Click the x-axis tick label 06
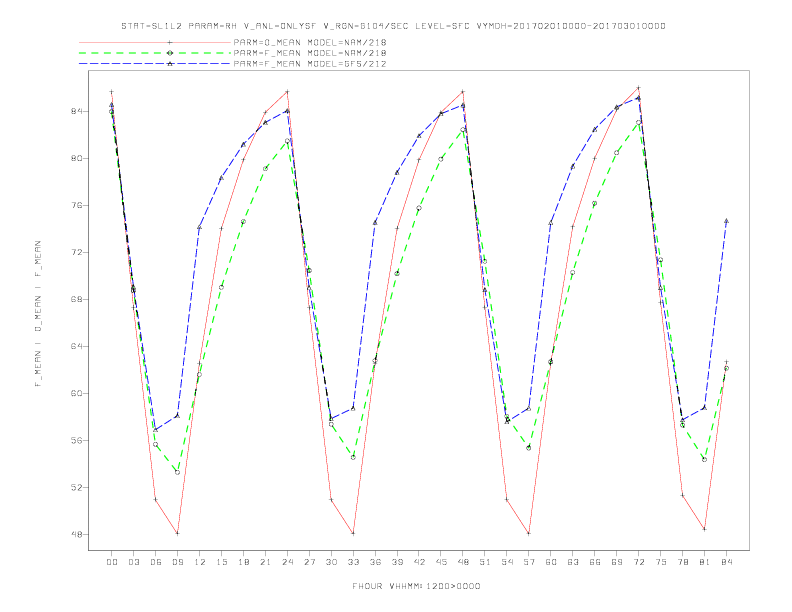 pyautogui.click(x=156, y=562)
